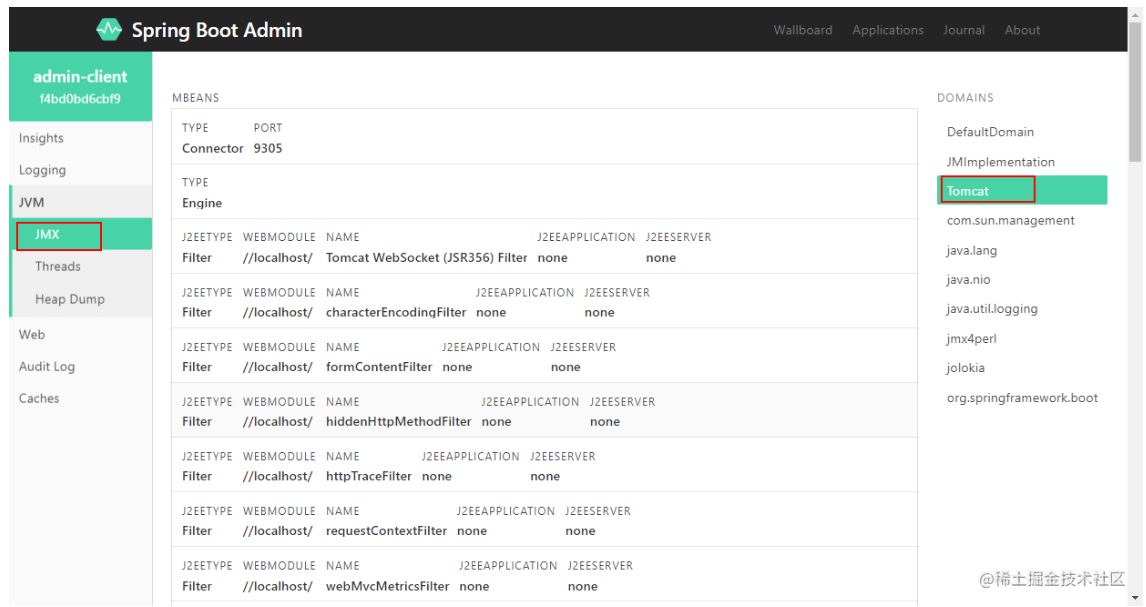Click the port value 9305
This screenshot has width=1146, height=607.
(267, 148)
